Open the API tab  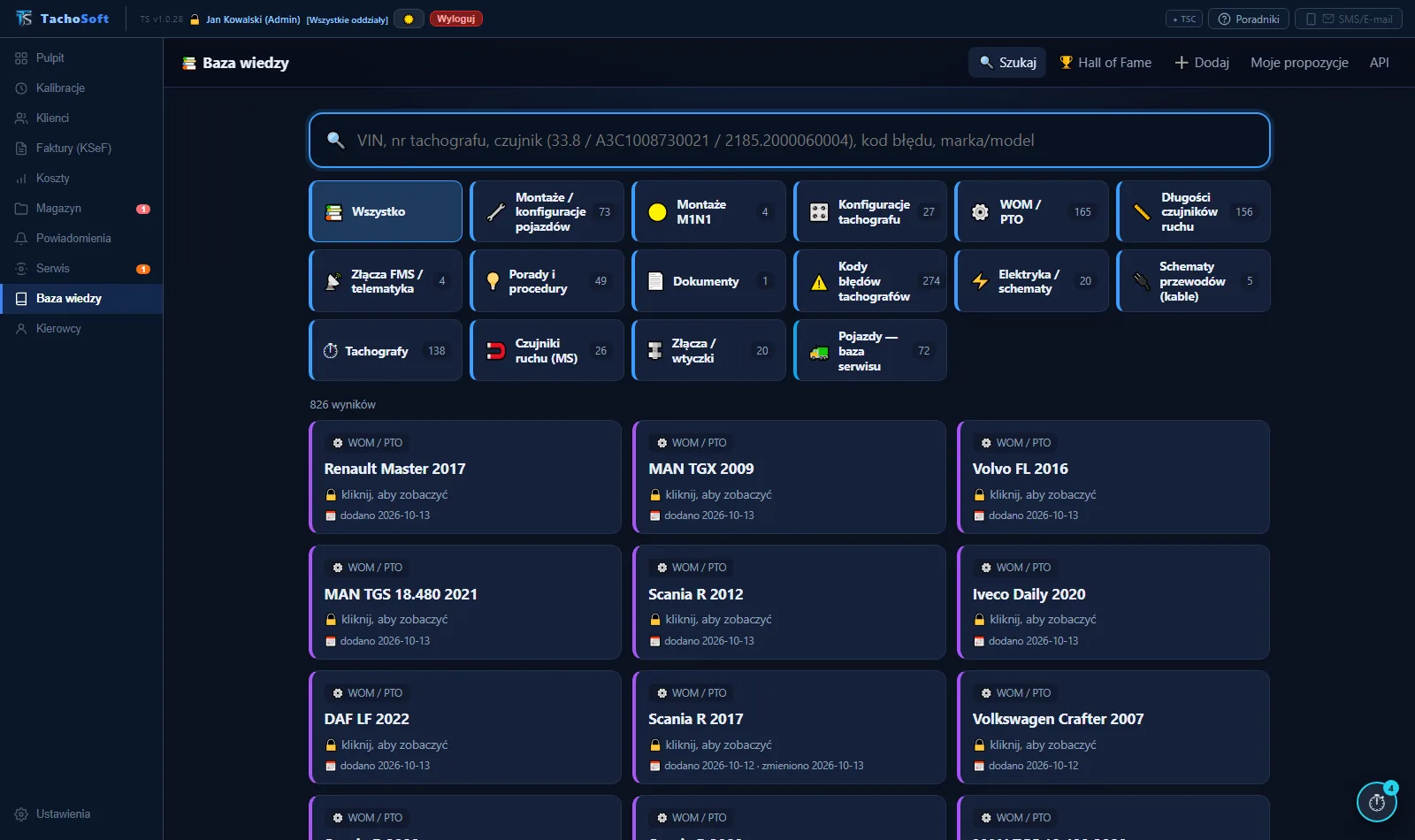point(1379,63)
